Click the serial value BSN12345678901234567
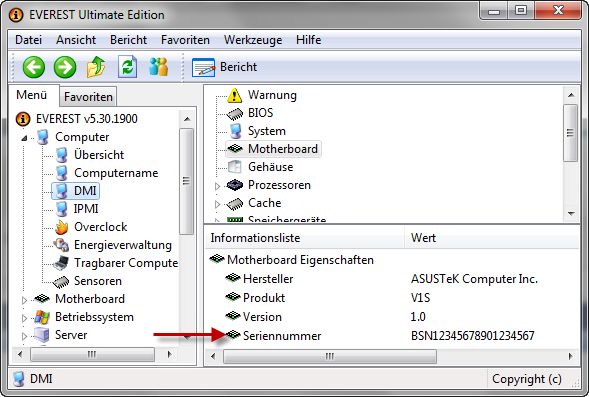This screenshot has width=589, height=397. pyautogui.click(x=473, y=335)
